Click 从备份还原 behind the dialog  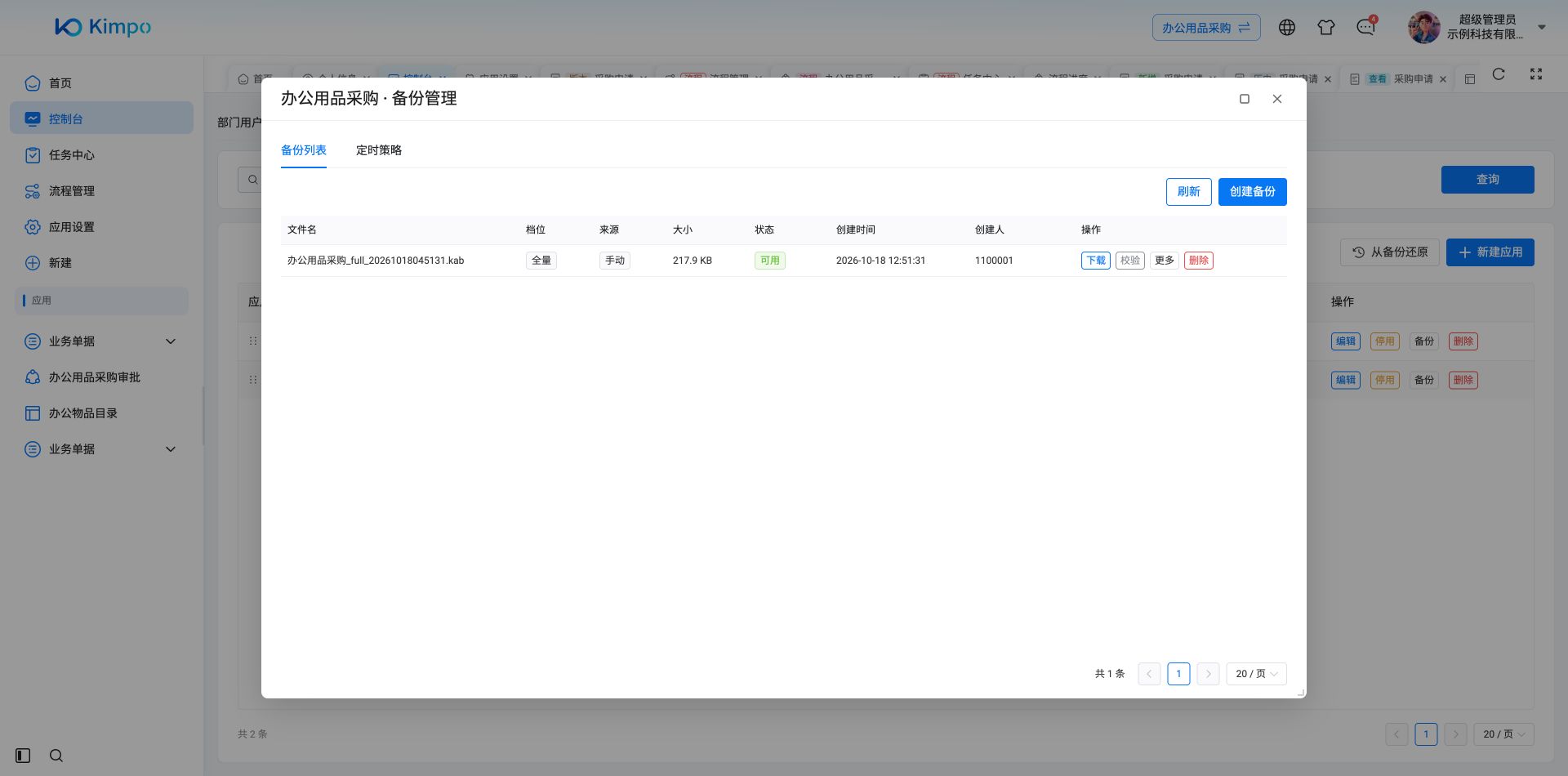tap(1390, 252)
